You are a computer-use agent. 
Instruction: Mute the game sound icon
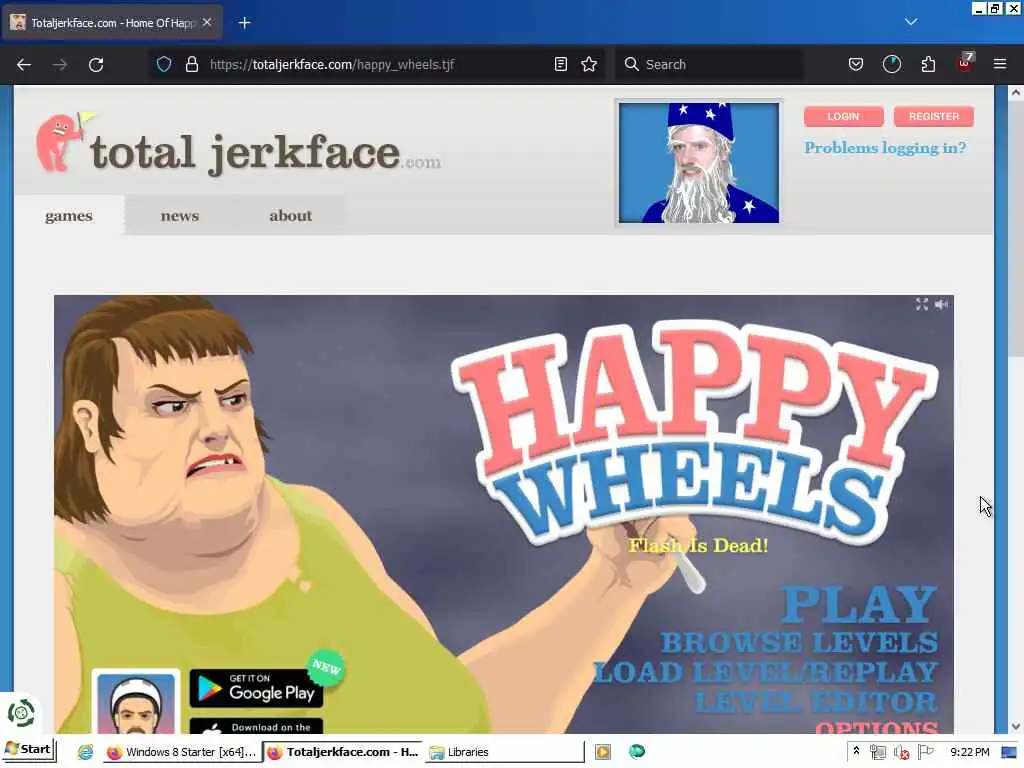click(942, 304)
